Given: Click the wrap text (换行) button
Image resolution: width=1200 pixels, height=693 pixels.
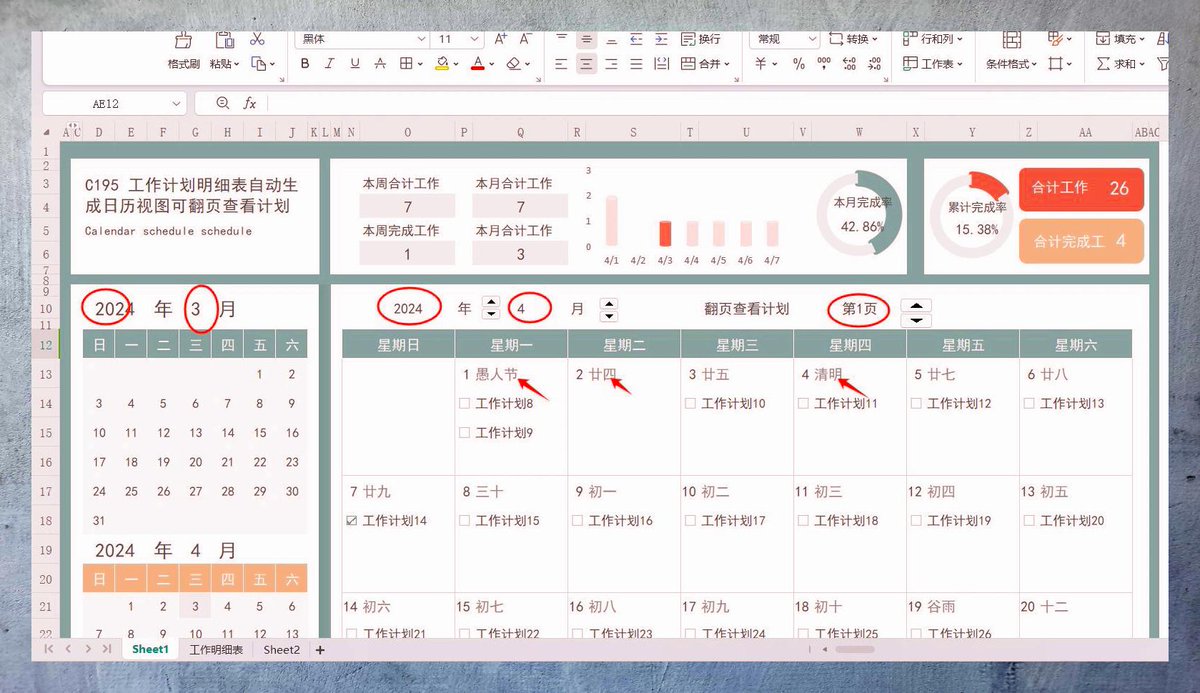Looking at the screenshot, I should pos(701,39).
